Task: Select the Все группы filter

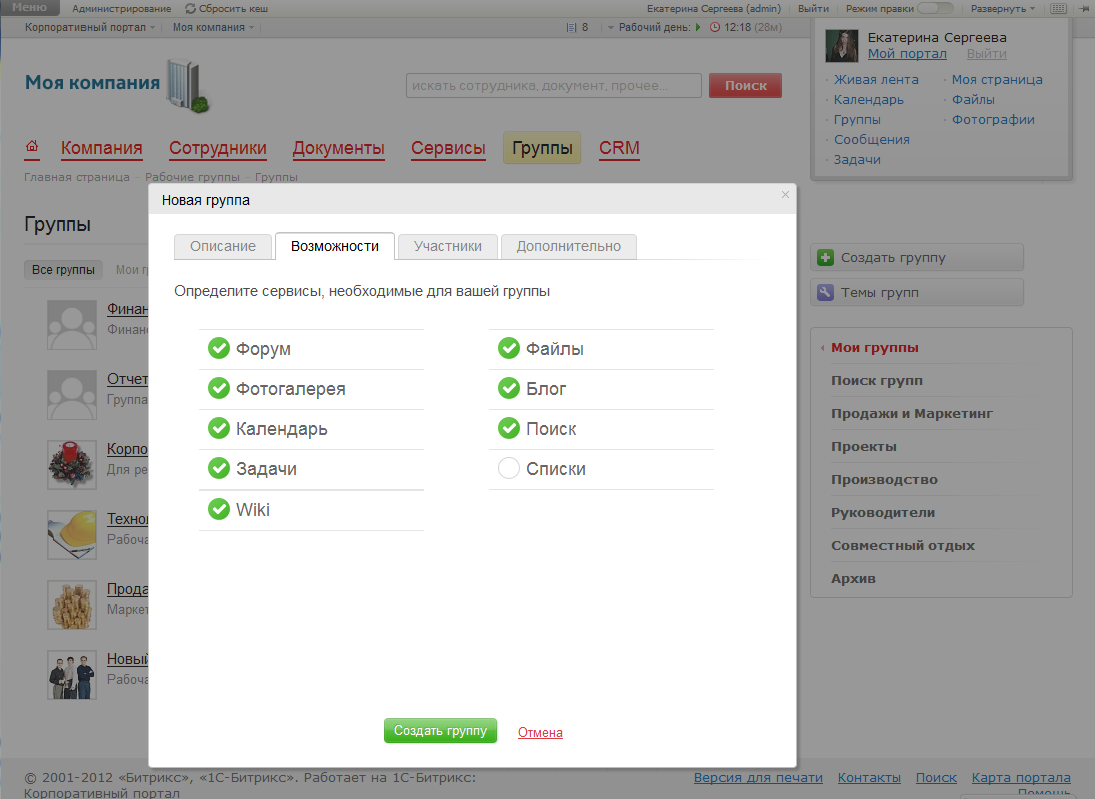Action: [x=63, y=270]
